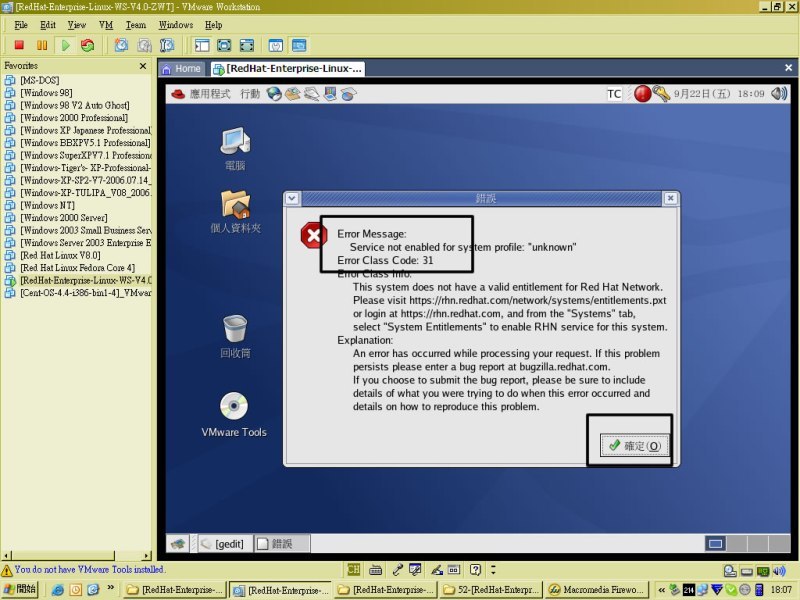
Task: Expand the quick launch overflow chevron
Action: (111, 588)
